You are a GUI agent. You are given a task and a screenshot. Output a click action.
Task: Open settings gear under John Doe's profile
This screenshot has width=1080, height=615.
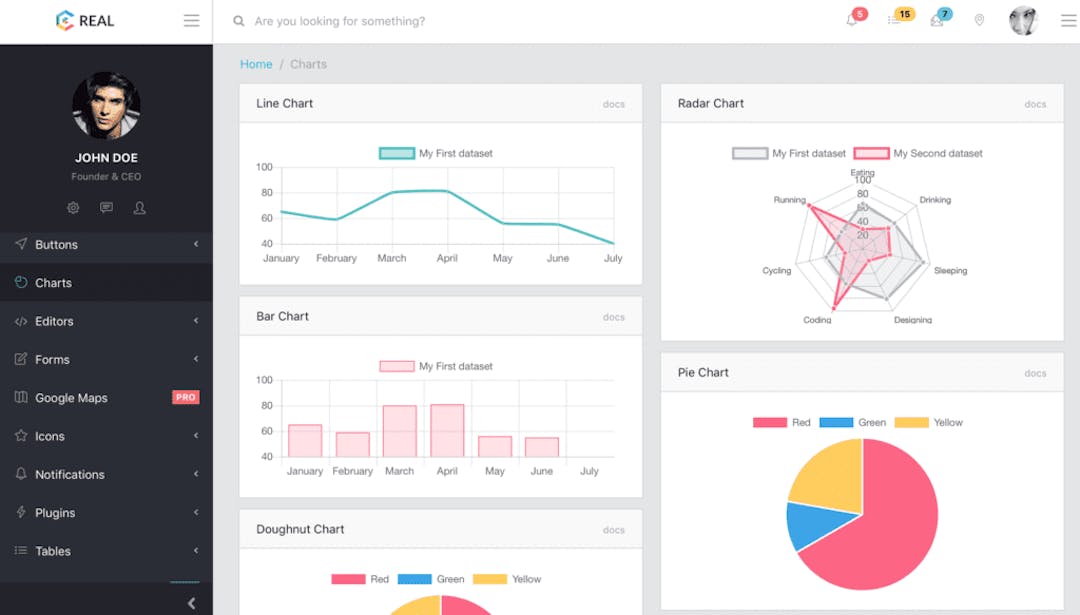coord(72,207)
